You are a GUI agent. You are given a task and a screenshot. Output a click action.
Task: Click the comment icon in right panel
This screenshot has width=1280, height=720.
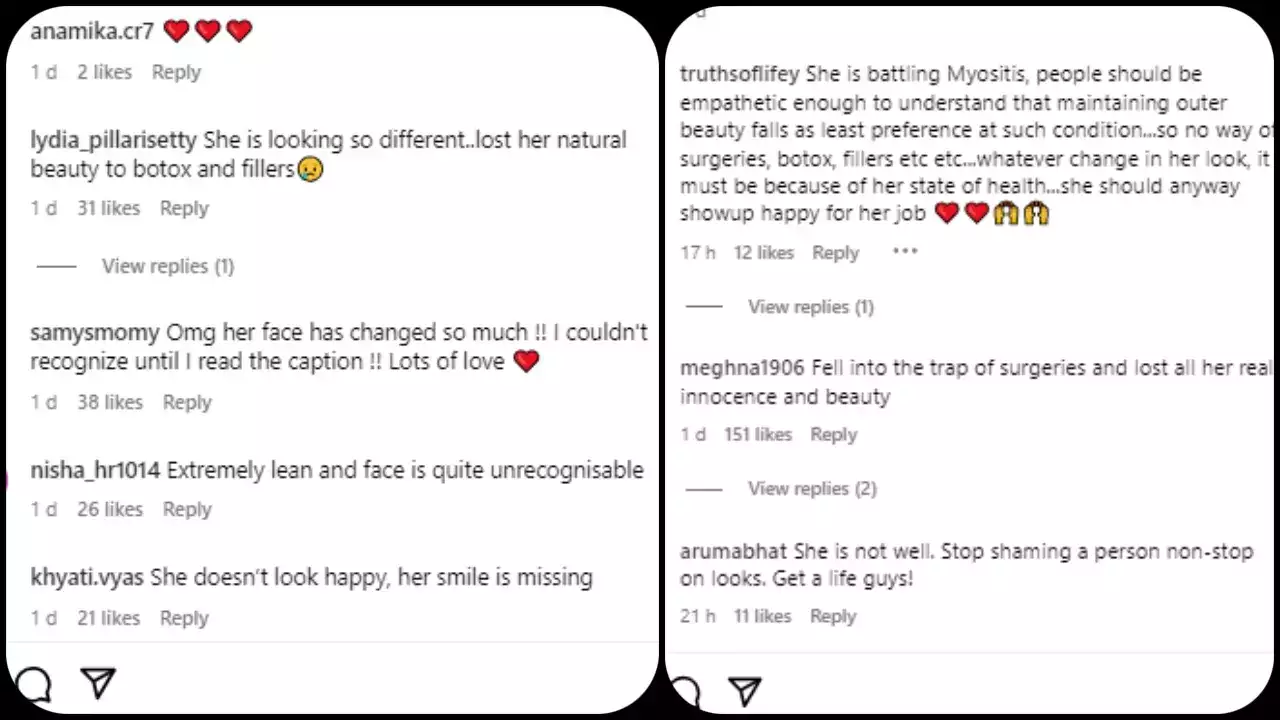(x=686, y=692)
